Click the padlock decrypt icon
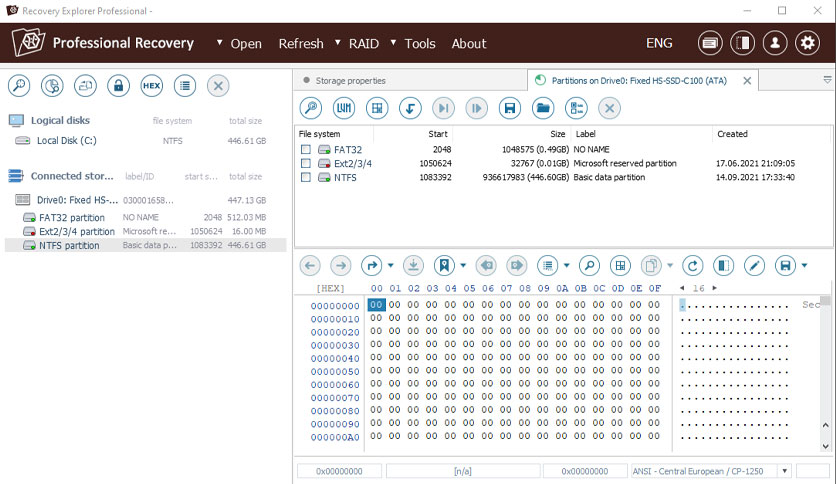The image size is (836, 484). [x=118, y=86]
